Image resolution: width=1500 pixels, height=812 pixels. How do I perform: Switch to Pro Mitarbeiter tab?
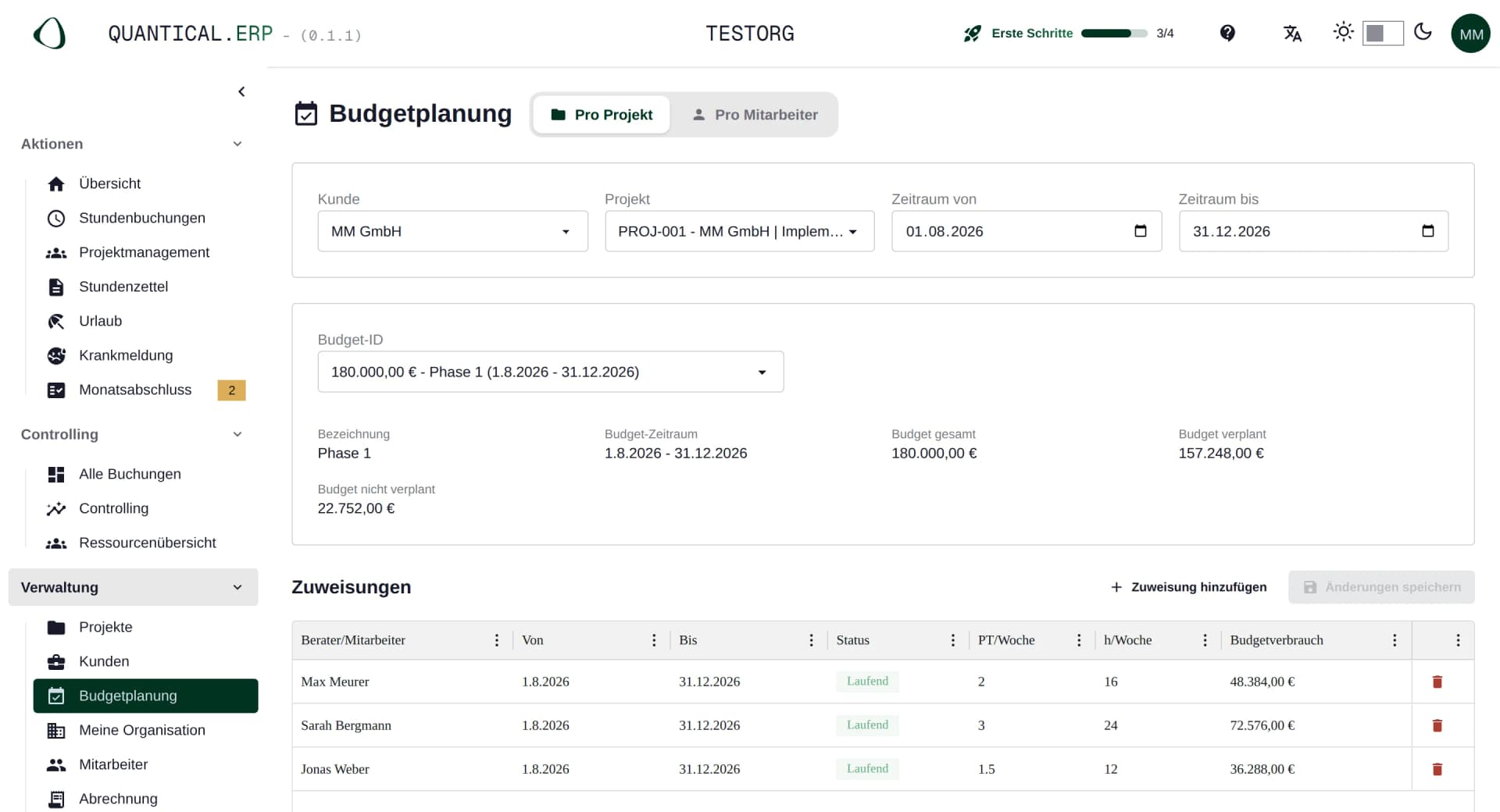(755, 115)
